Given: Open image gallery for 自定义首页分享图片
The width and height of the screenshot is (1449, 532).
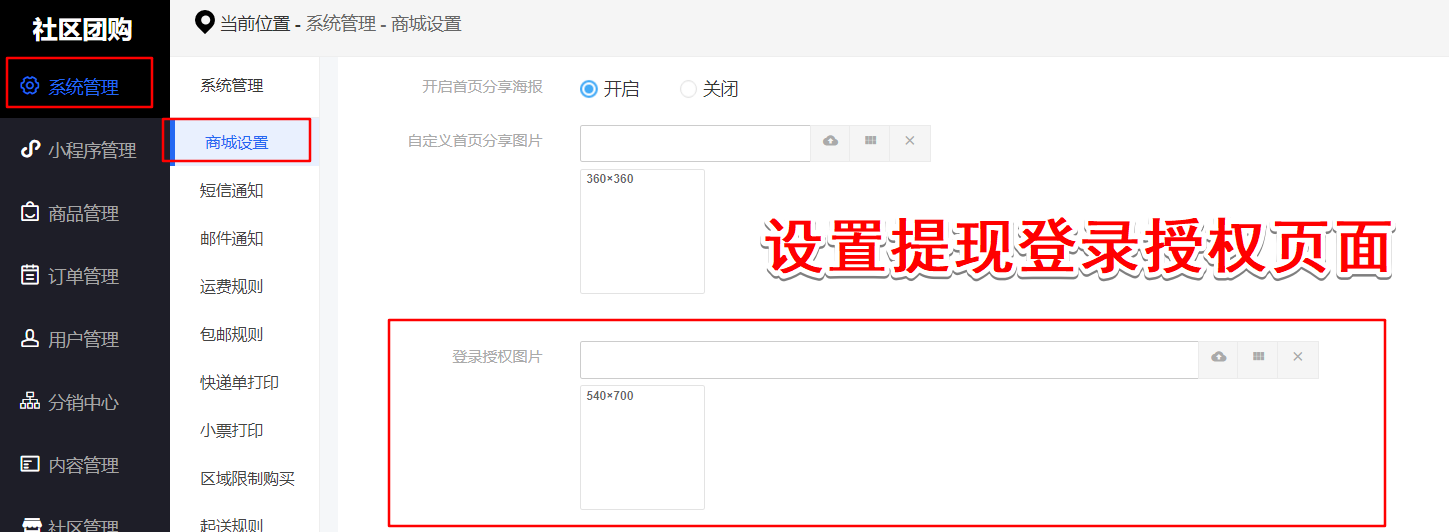Looking at the screenshot, I should click(870, 142).
